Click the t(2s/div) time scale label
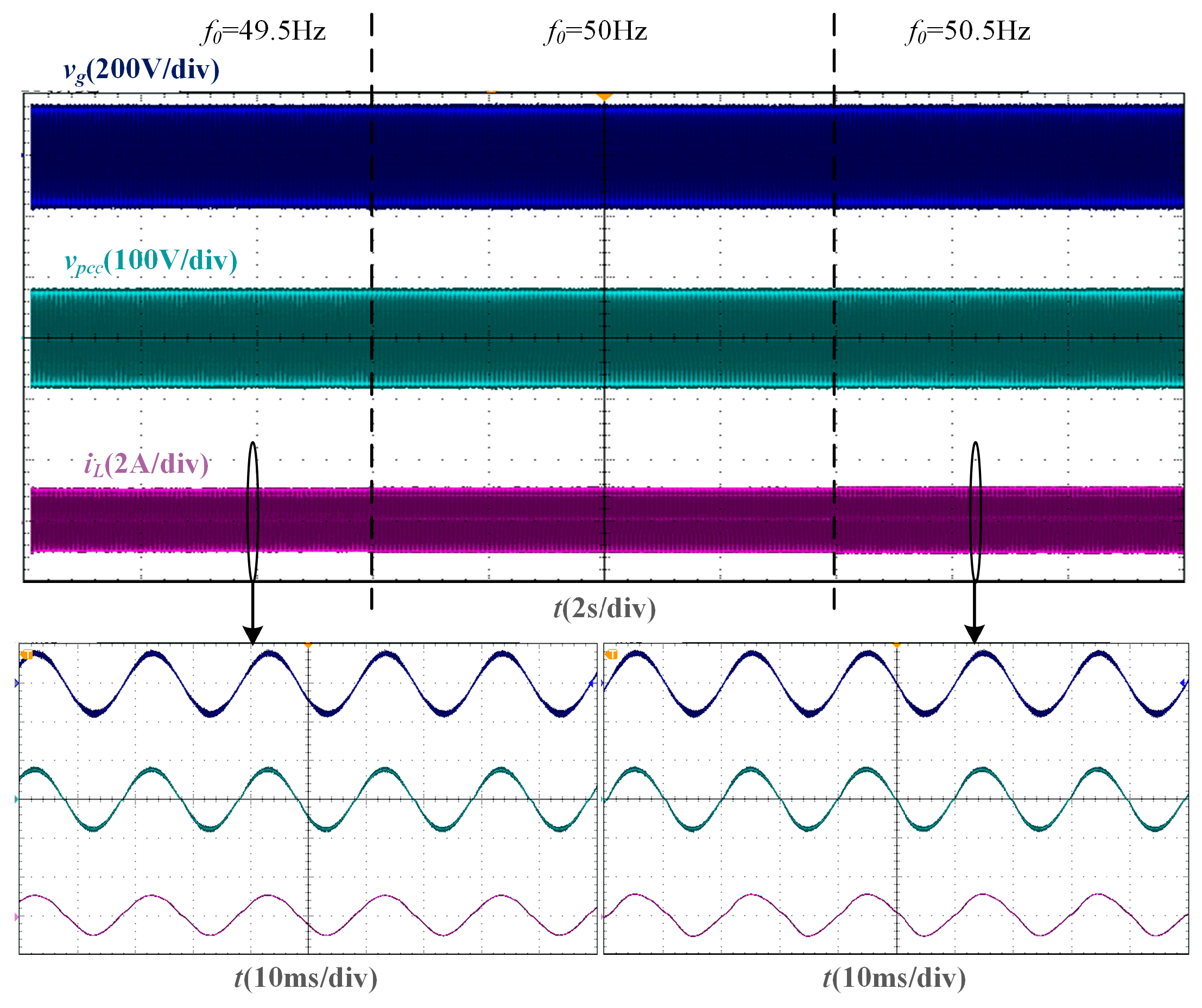 [x=604, y=608]
